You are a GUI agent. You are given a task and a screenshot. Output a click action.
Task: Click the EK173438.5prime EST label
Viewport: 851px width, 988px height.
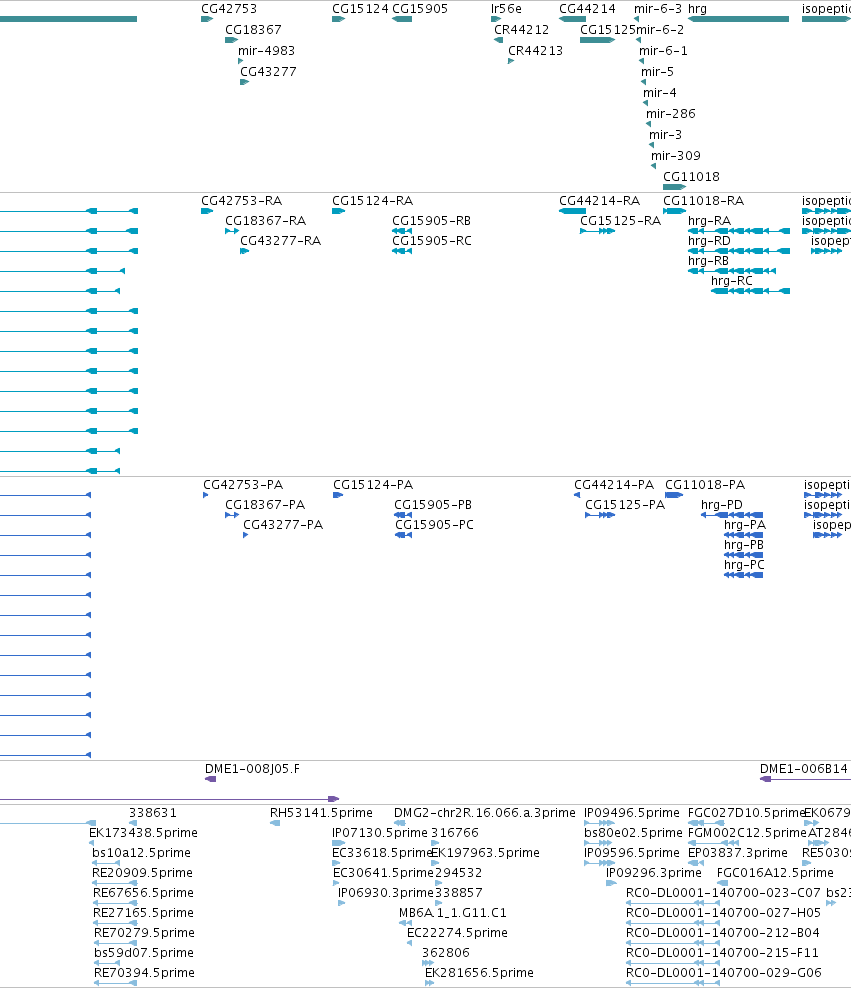[x=144, y=834]
